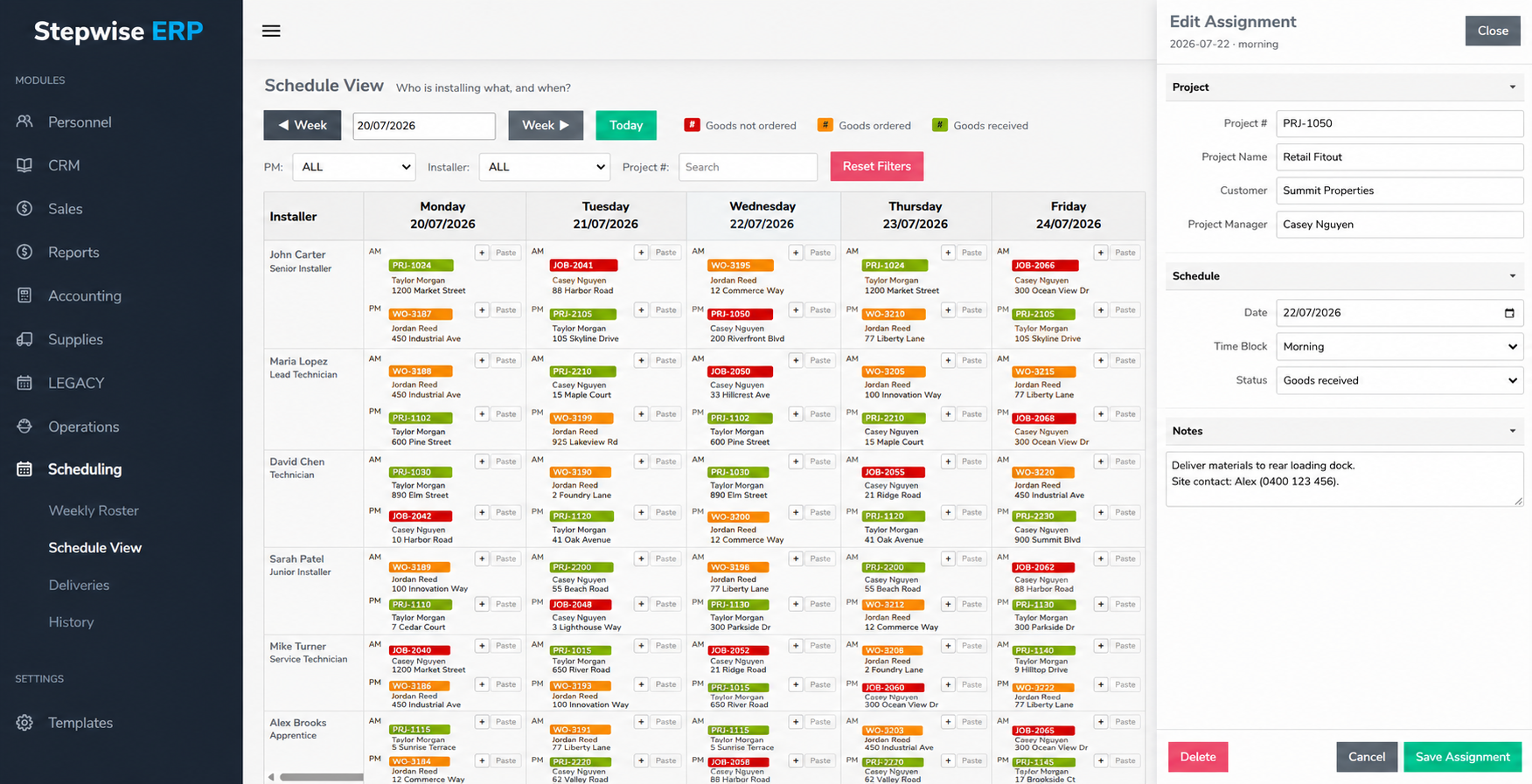Viewport: 1532px width, 784px height.
Task: Add assignment for Maria Lopez Tuesday AM
Action: pyautogui.click(x=641, y=360)
